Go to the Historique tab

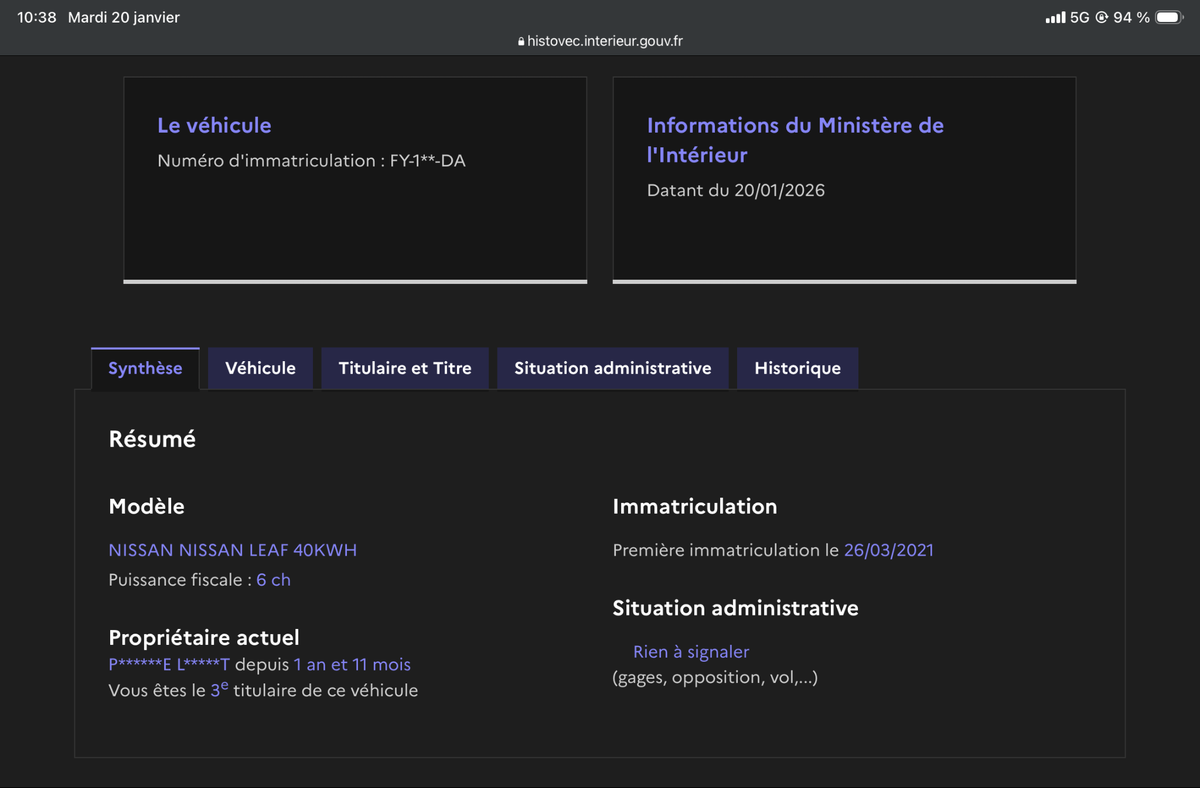pyautogui.click(x=797, y=368)
